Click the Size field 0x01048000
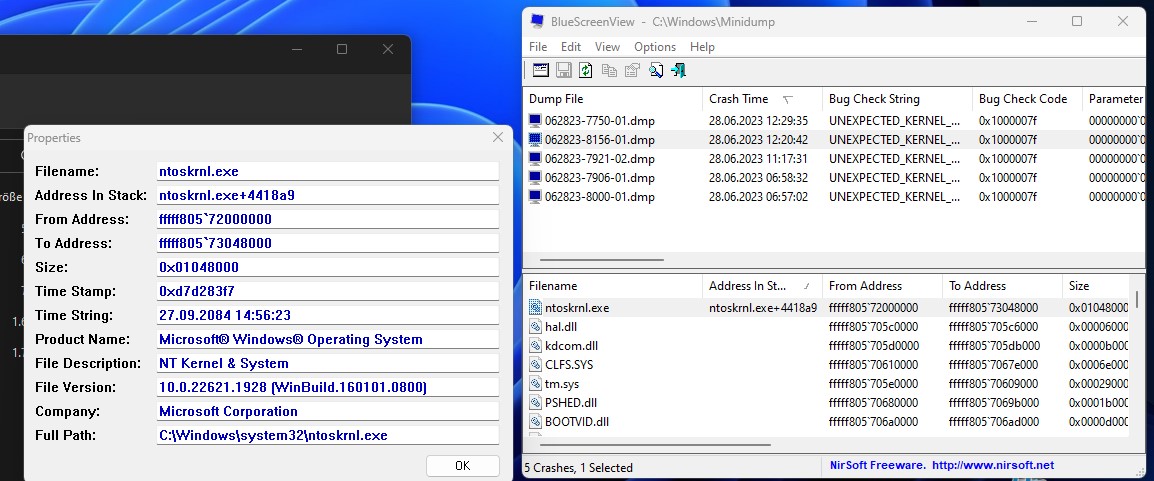 point(328,267)
